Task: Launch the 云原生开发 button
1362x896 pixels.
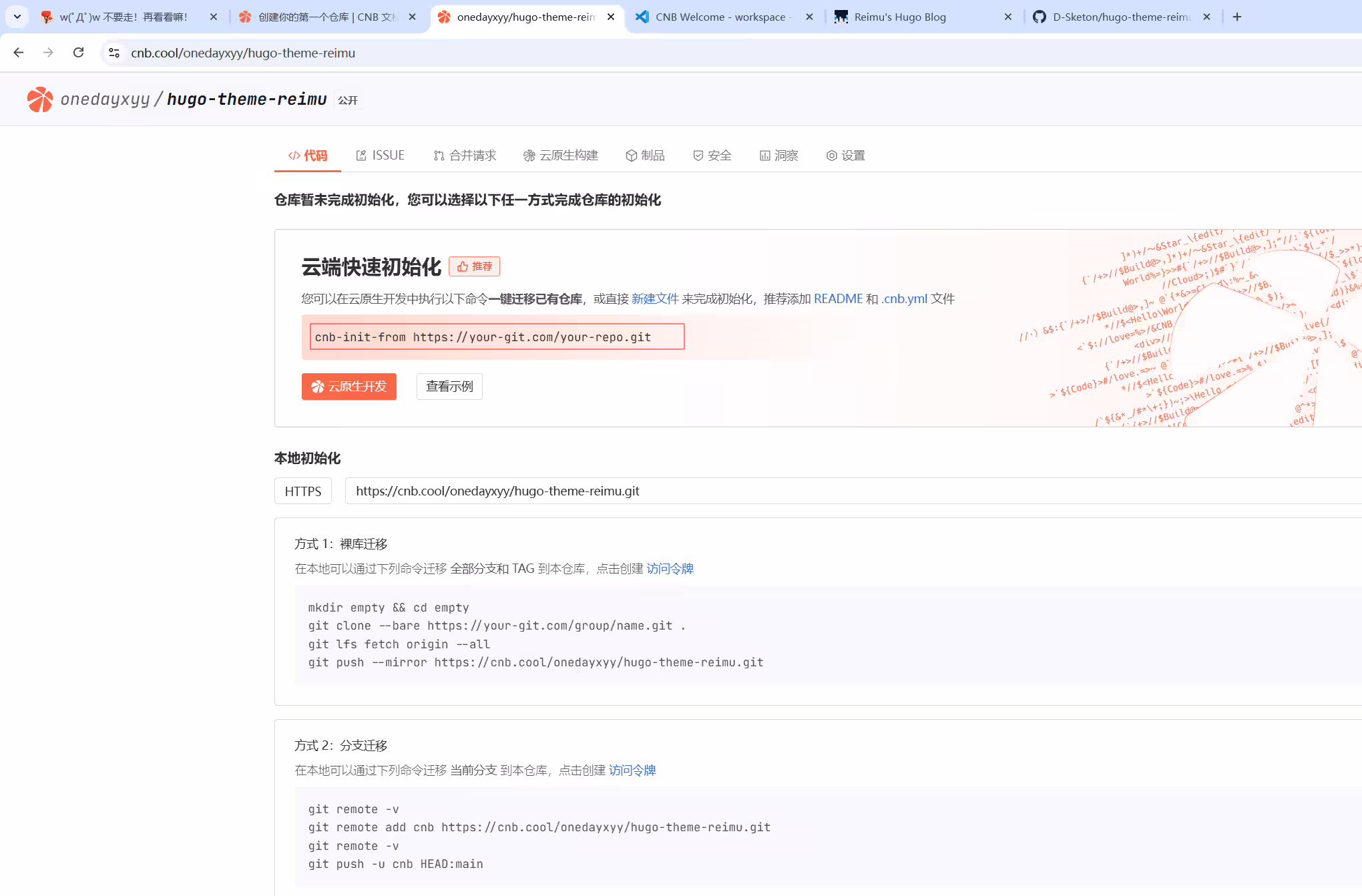Action: pos(349,387)
